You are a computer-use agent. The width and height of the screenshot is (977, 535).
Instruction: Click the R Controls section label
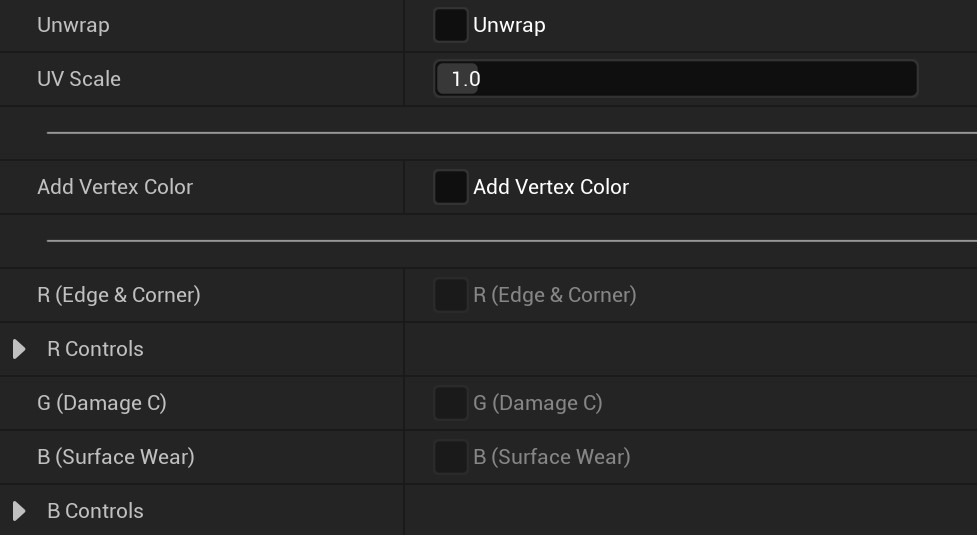point(95,349)
